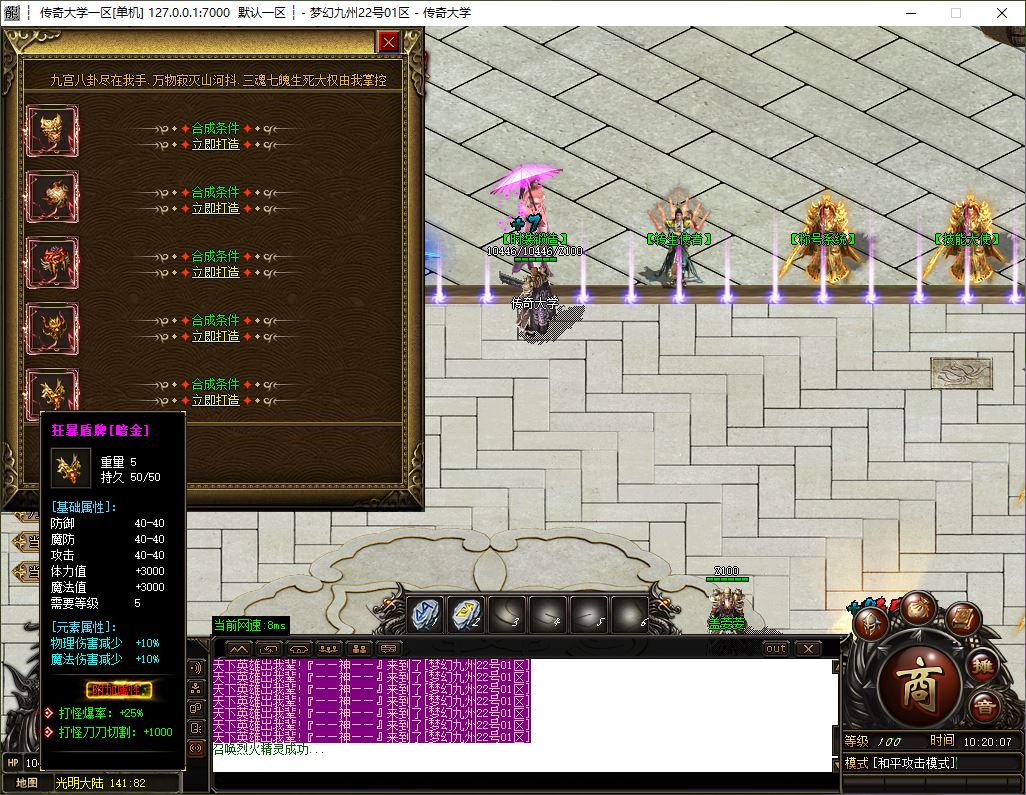Click 立即打造 in the fifth crafting row

tap(215, 400)
